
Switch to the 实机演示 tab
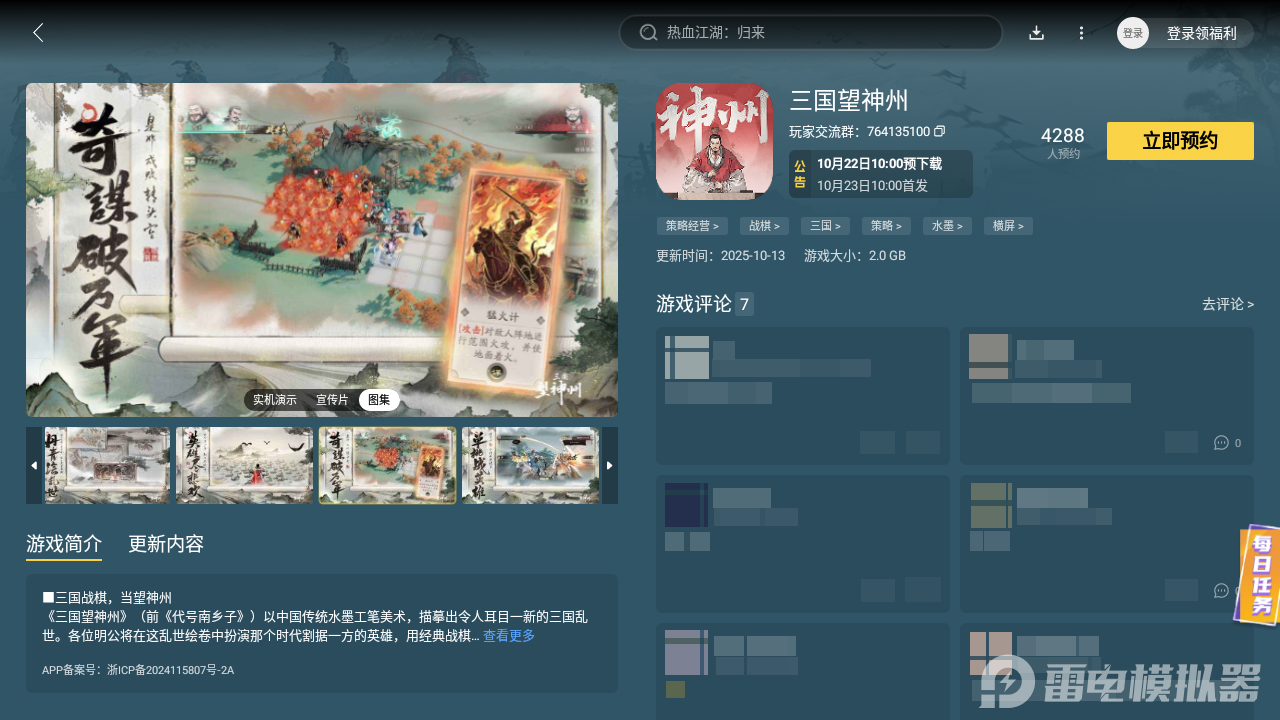coord(274,399)
